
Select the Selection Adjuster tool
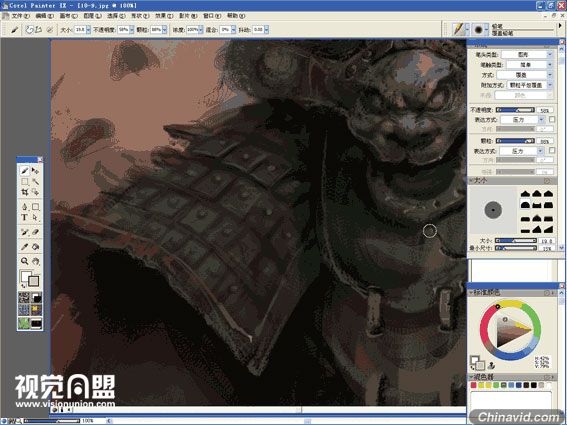[x=35, y=192]
